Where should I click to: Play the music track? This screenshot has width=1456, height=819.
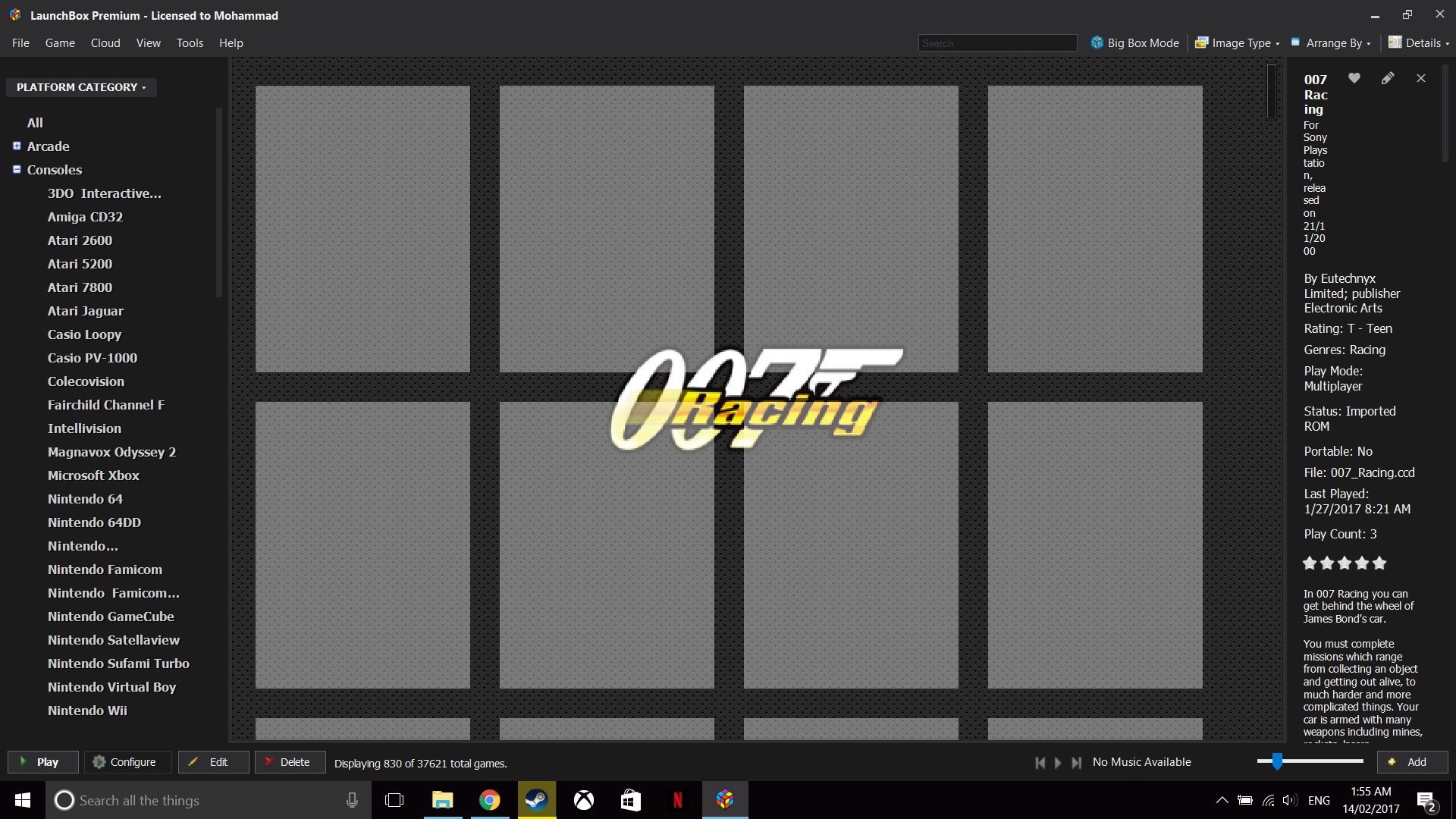click(1058, 762)
